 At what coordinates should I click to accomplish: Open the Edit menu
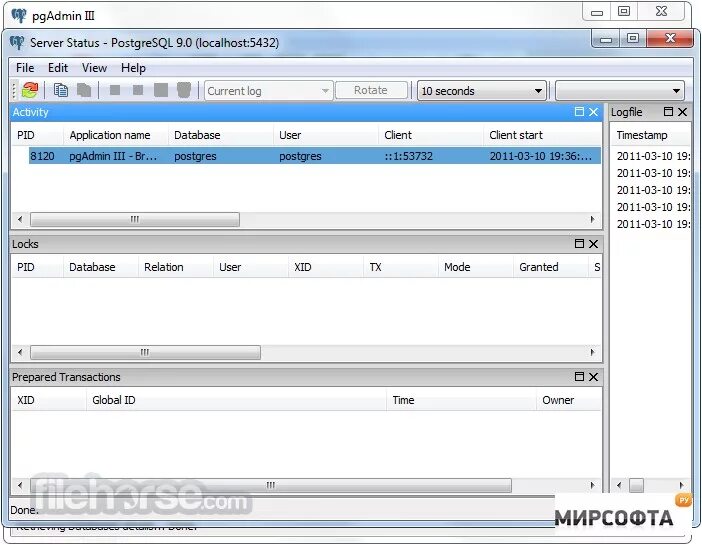(58, 68)
